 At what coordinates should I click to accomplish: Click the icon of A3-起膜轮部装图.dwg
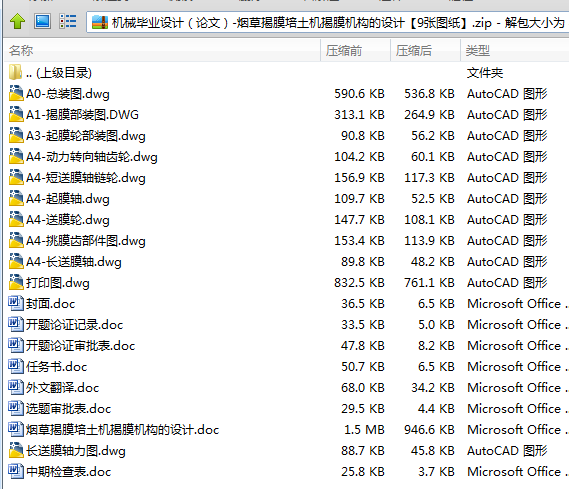tap(16, 135)
